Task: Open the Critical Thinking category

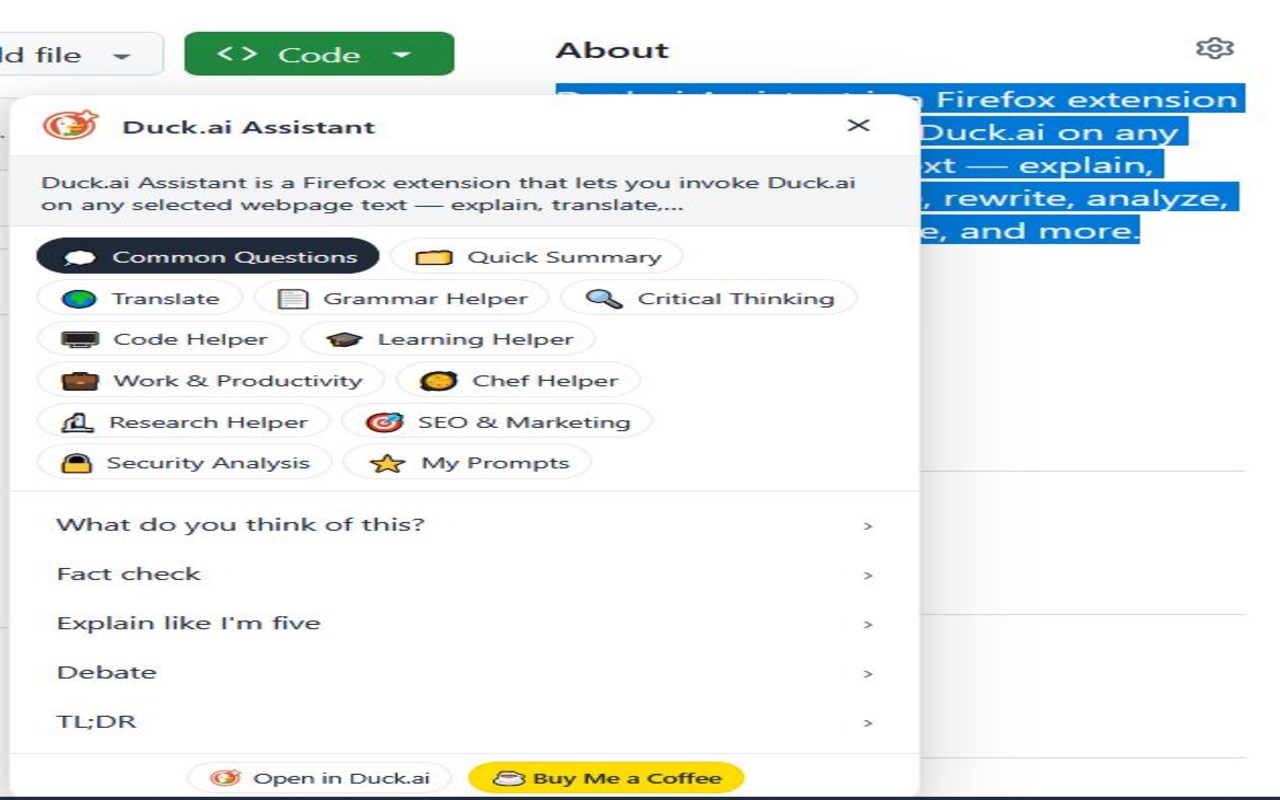Action: 709,298
